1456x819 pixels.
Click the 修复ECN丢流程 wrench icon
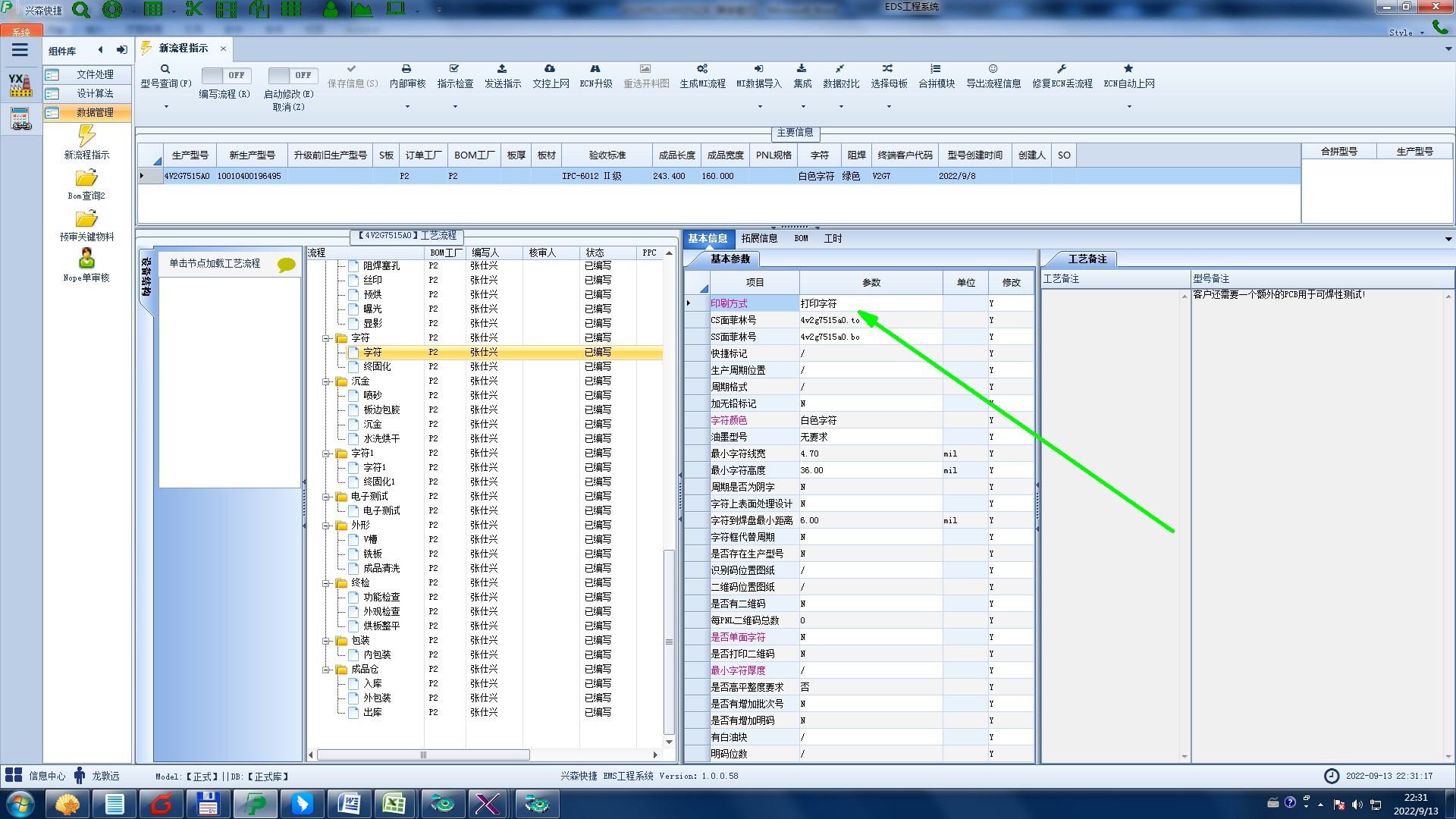(x=1062, y=69)
